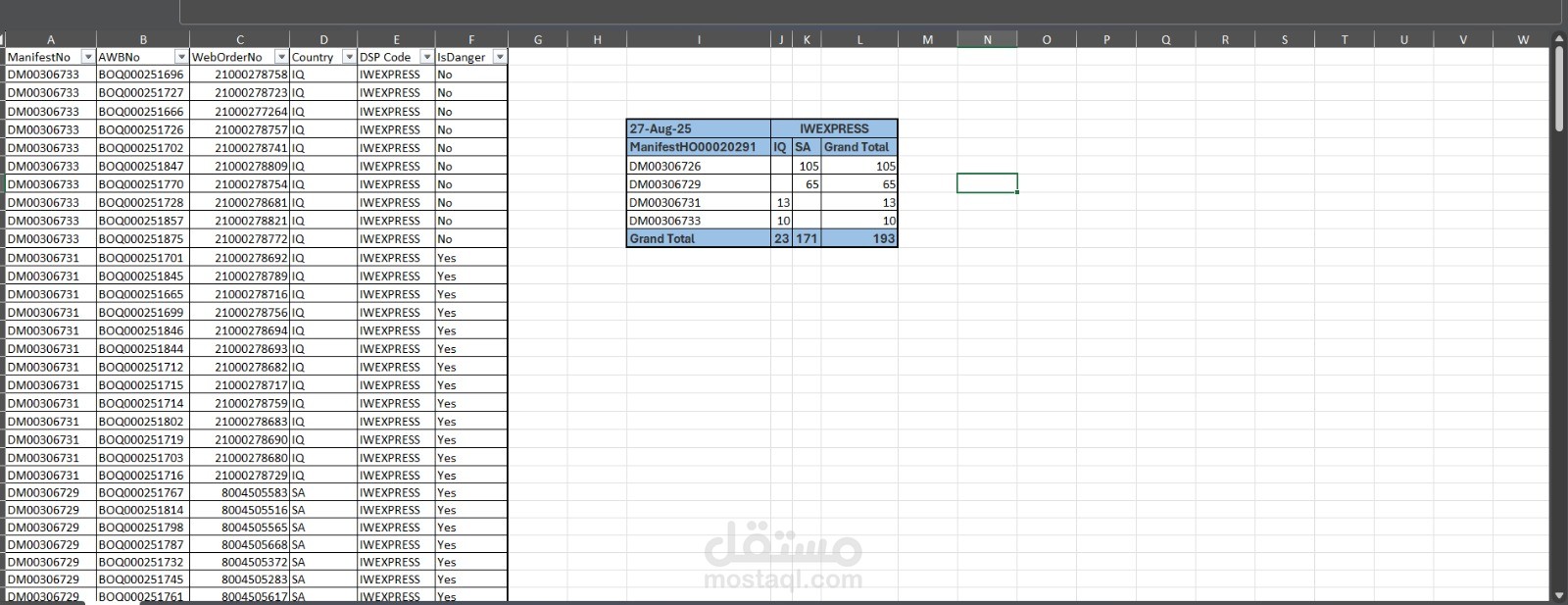
Task: Open the AWBNo filter dropdown
Action: (181, 57)
